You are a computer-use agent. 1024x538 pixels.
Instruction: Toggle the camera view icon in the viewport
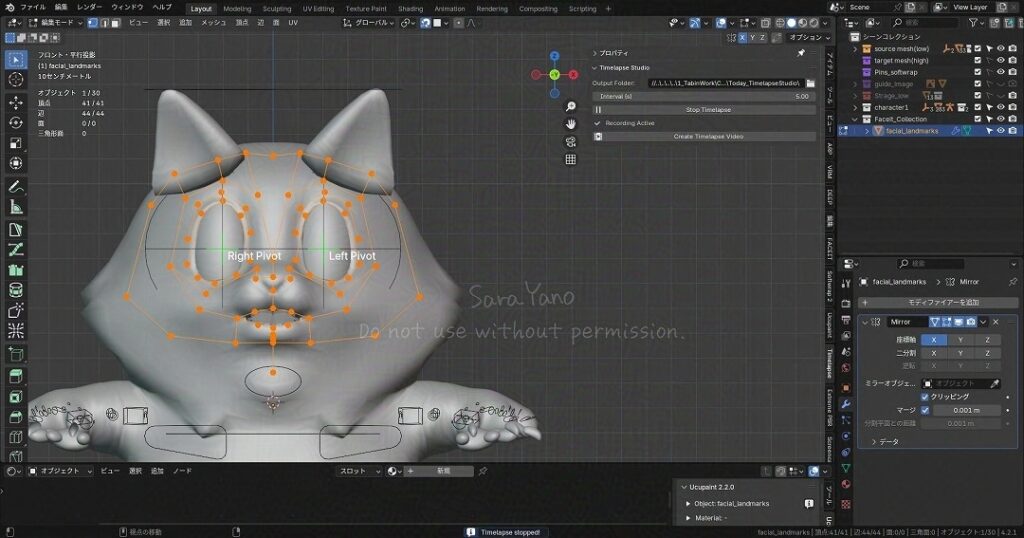click(x=570, y=141)
